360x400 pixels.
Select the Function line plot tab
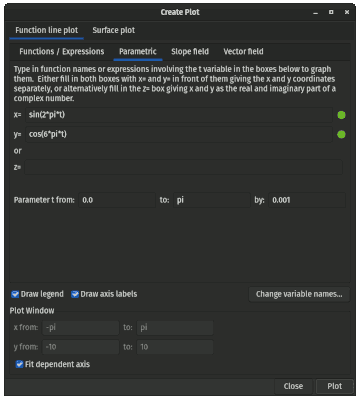click(47, 30)
